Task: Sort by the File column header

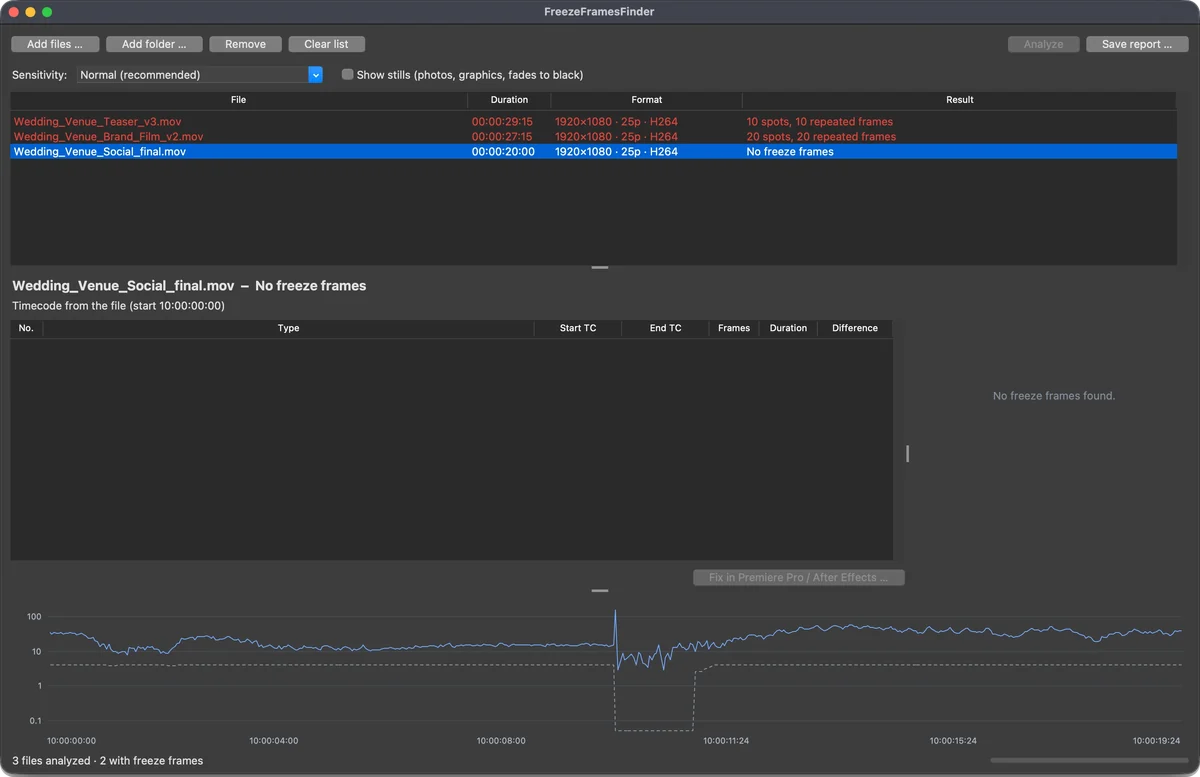Action: click(238, 100)
